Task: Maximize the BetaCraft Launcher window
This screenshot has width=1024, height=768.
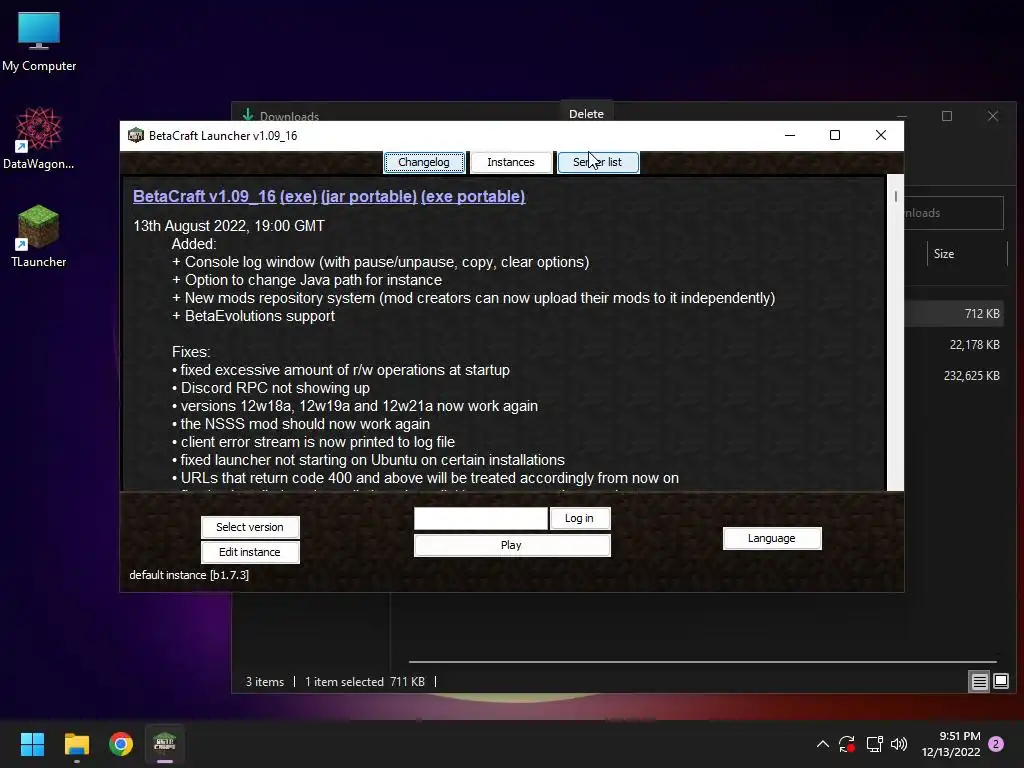Action: (x=835, y=135)
